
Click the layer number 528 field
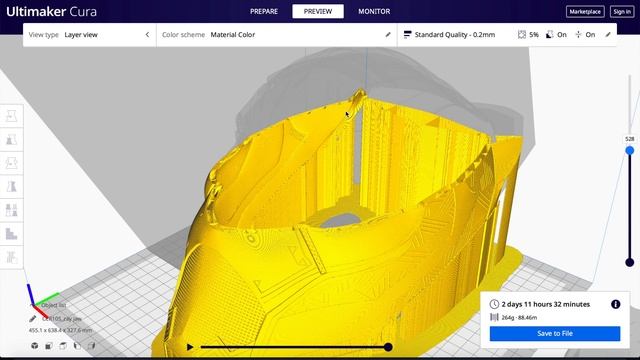[630, 139]
